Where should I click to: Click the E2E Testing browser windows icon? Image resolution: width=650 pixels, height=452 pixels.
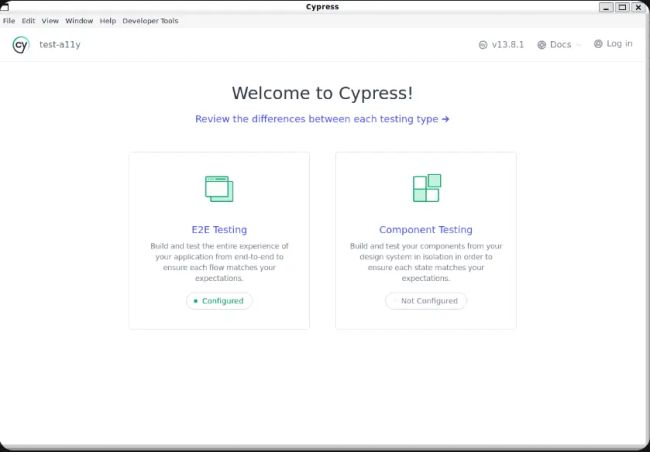coord(219,189)
